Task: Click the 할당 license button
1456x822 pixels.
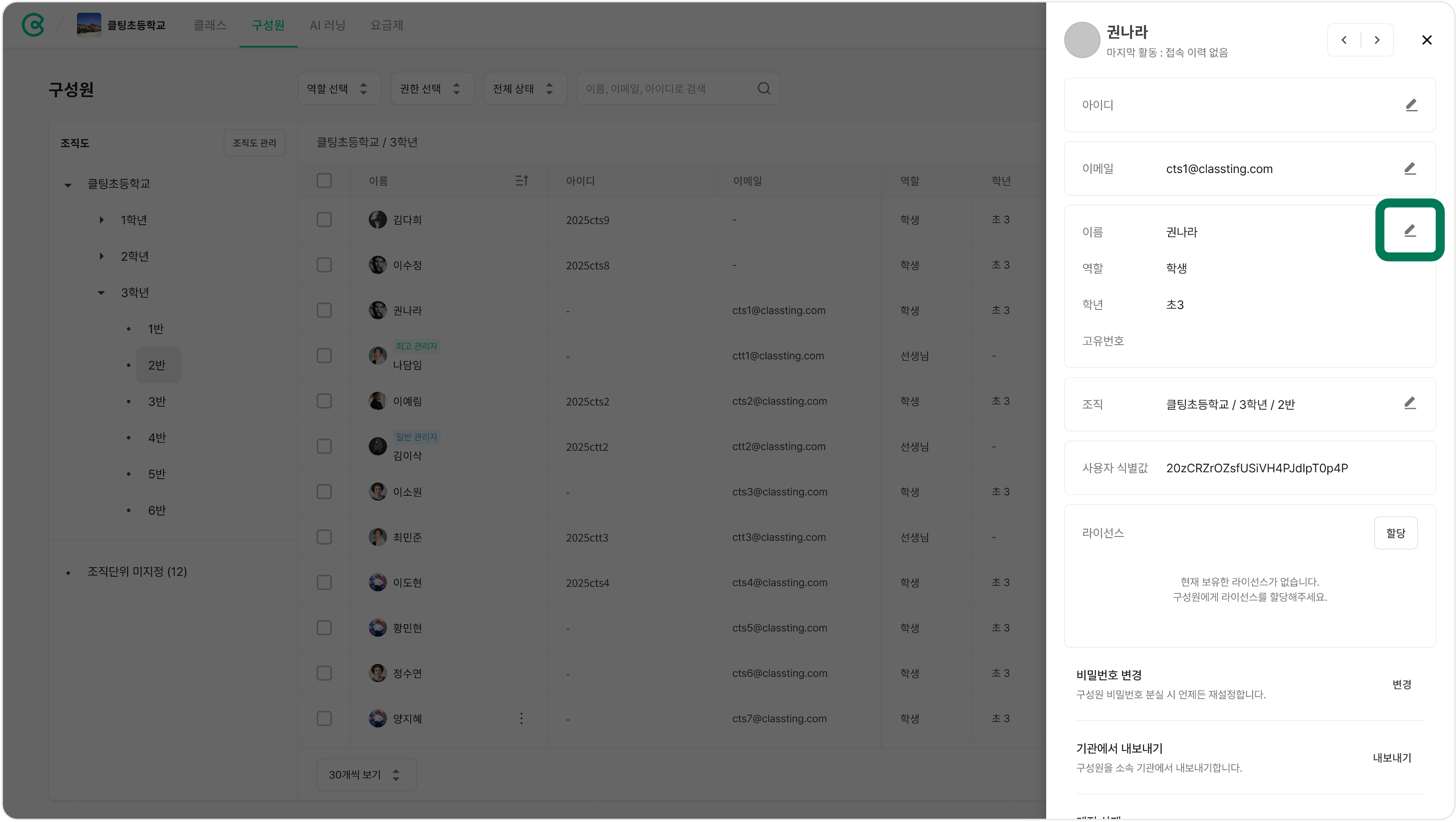Action: 1396,533
